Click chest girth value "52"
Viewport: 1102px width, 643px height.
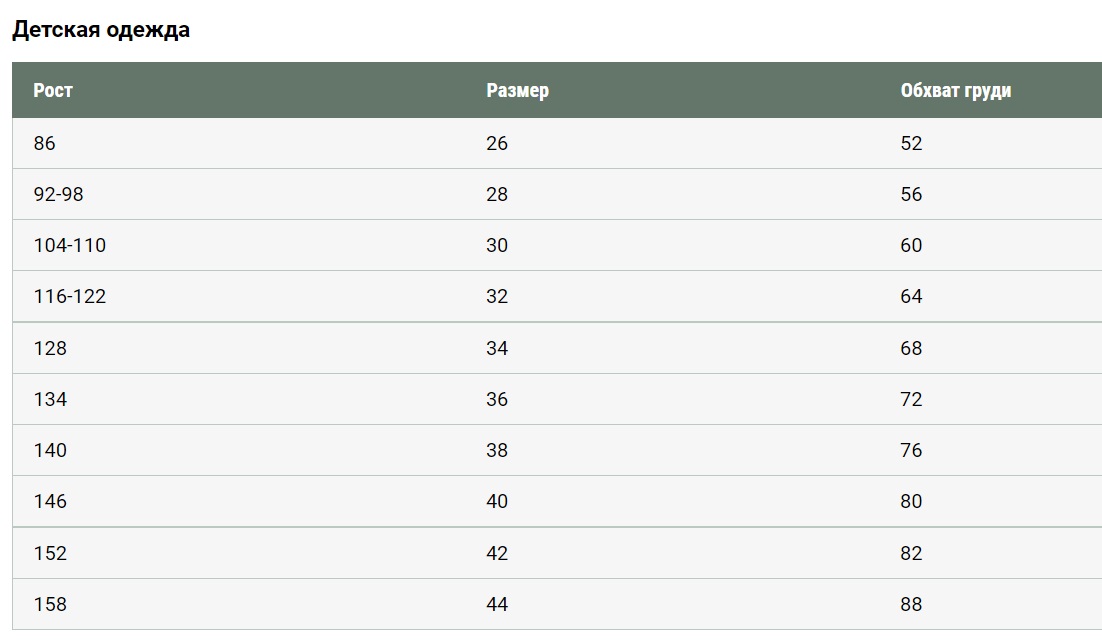911,144
